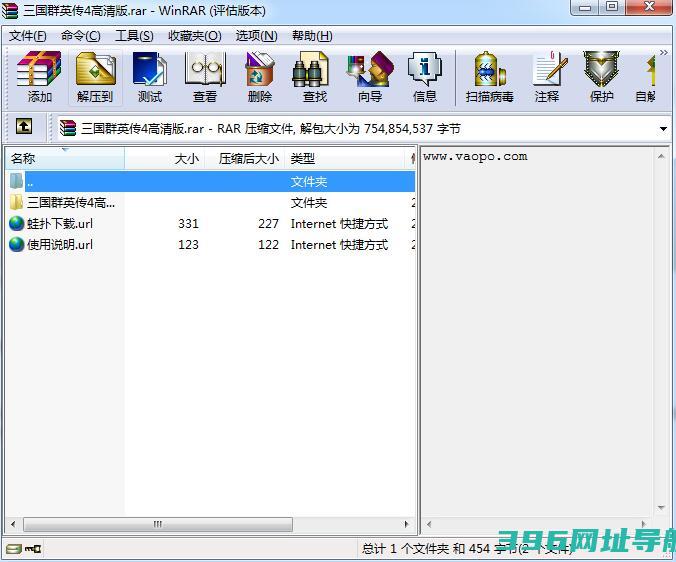This screenshot has height=562, width=676.
Task: Run the Test (测试) archive tool
Action: tap(150, 77)
